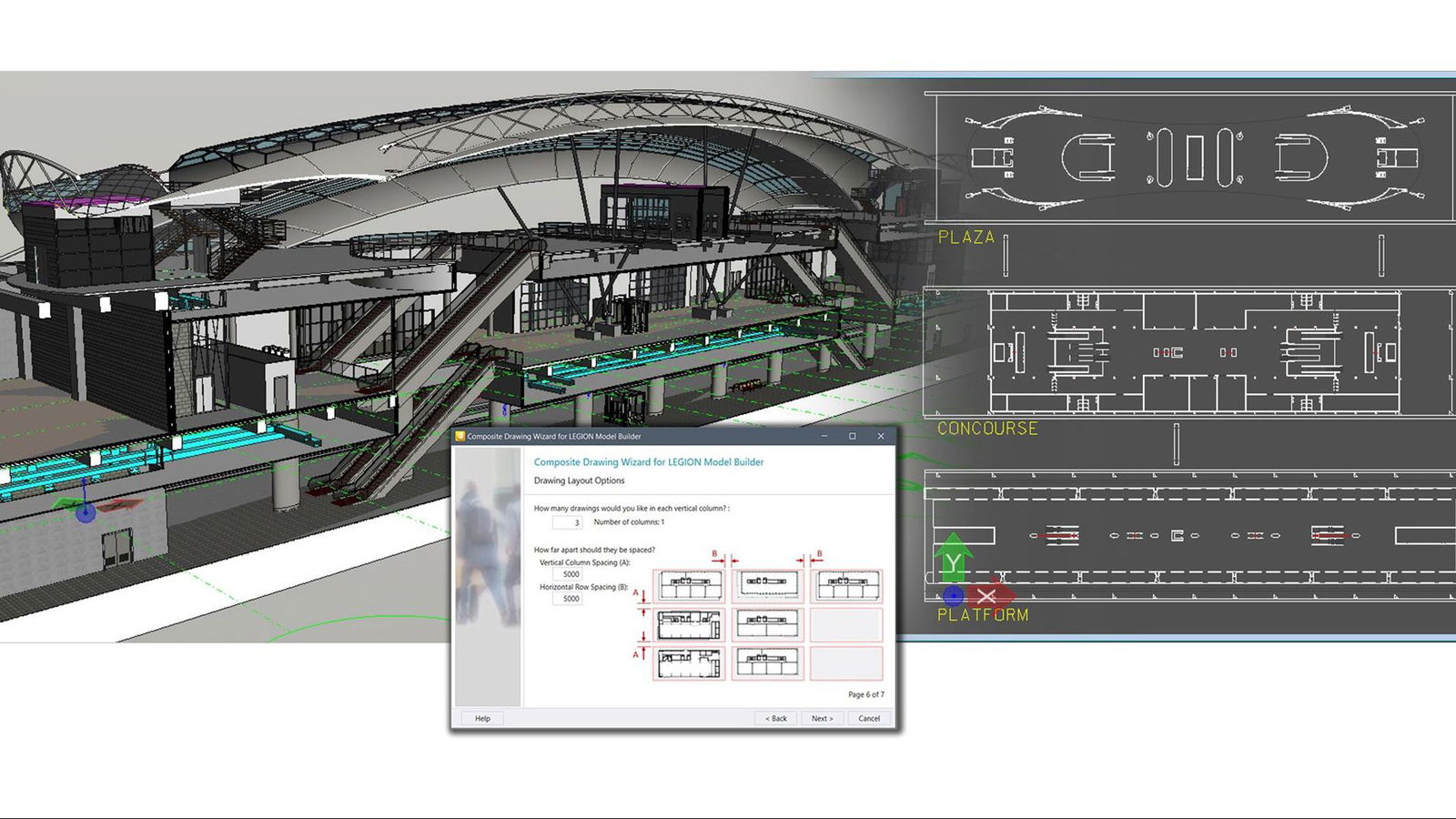Screen dimensions: 1456x819
Task: Go back with the Back button
Action: pos(775,718)
